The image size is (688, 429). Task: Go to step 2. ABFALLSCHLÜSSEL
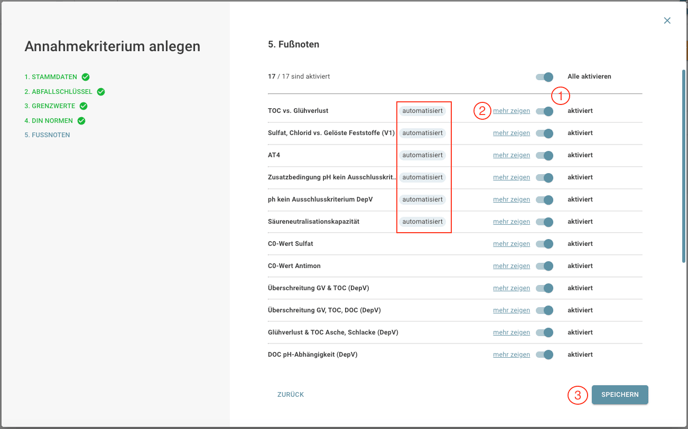[x=58, y=92]
